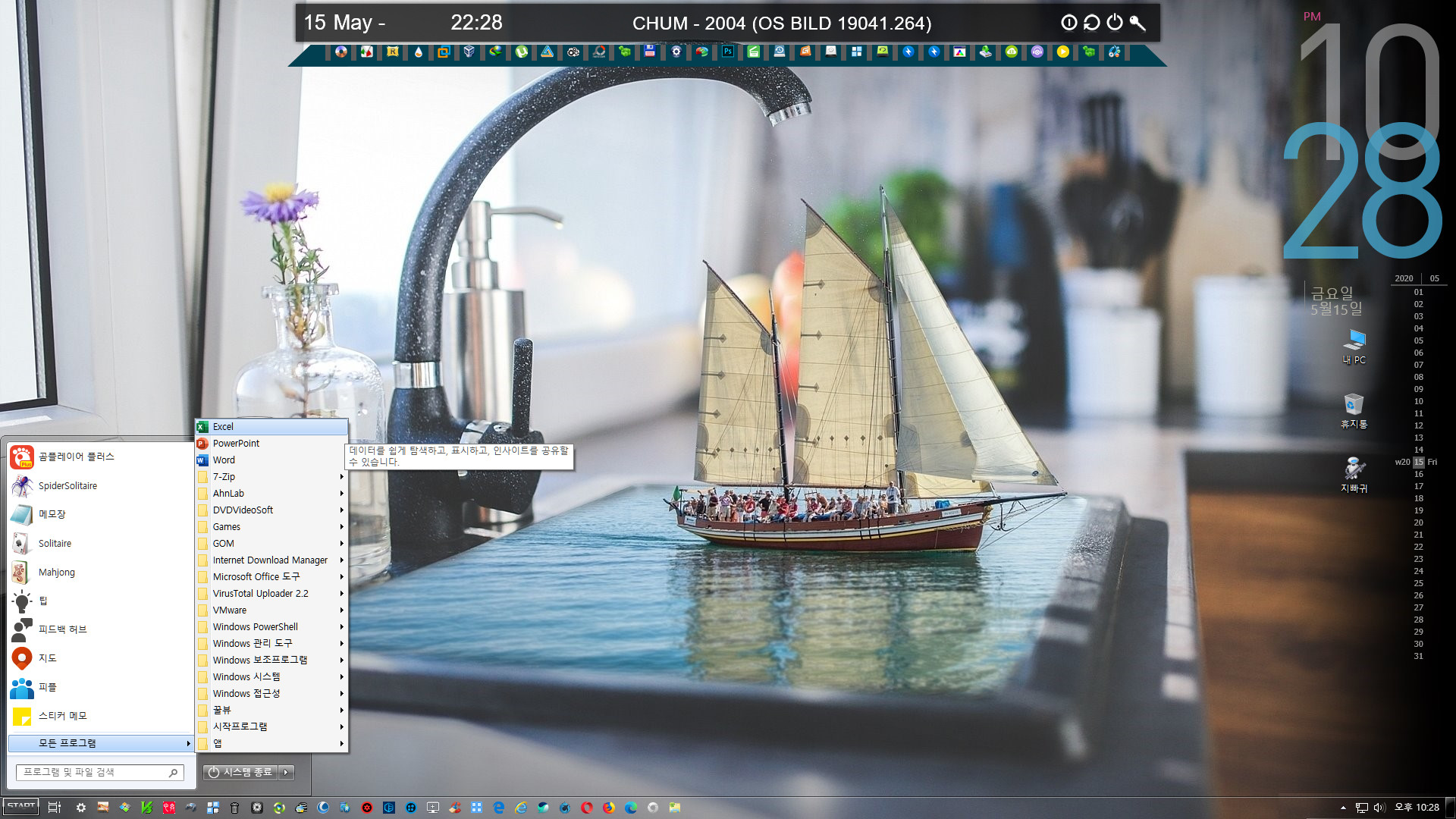Click the START button on the taskbar
The image size is (1456, 819).
click(20, 807)
